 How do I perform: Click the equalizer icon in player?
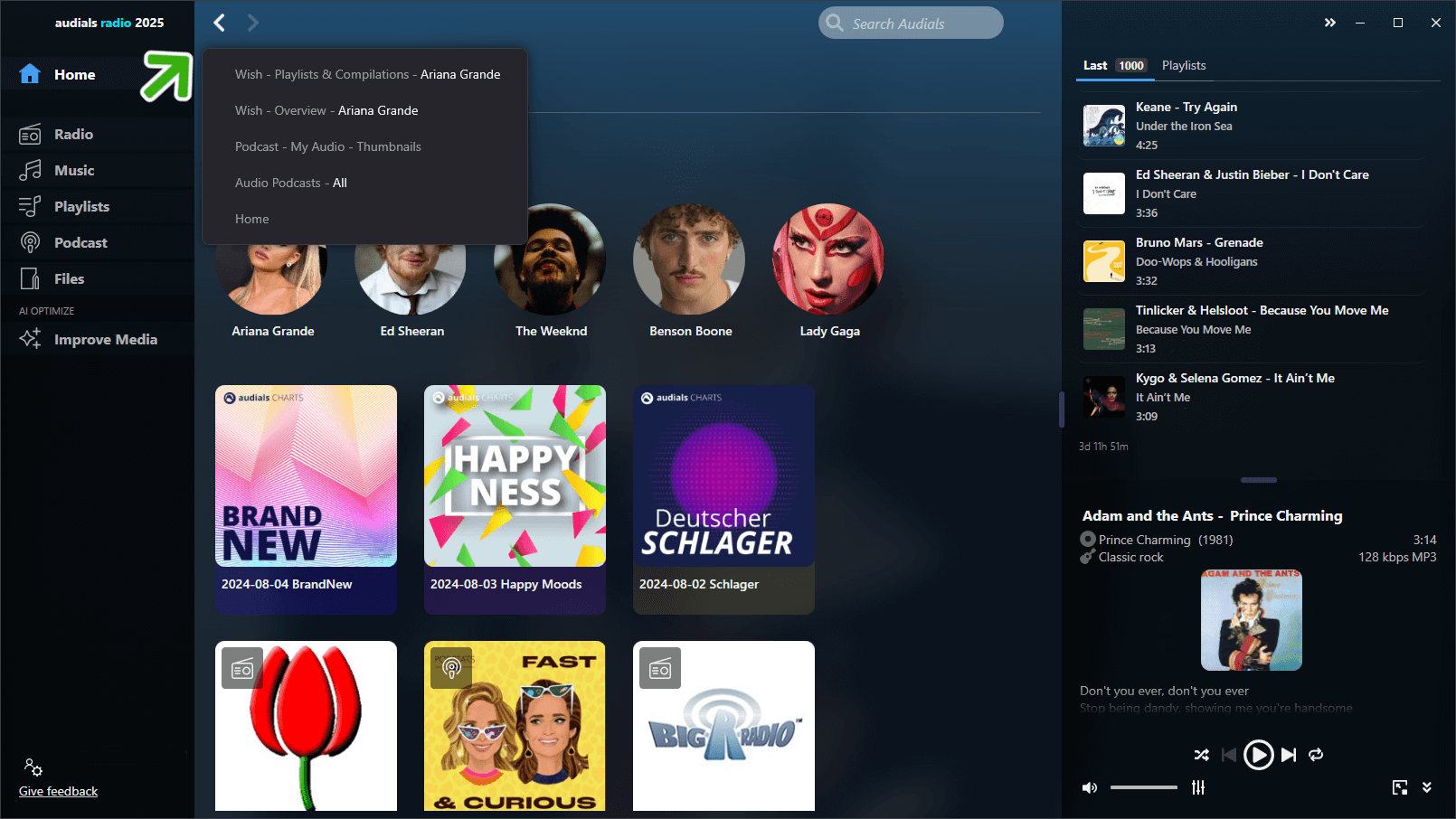tap(1198, 787)
